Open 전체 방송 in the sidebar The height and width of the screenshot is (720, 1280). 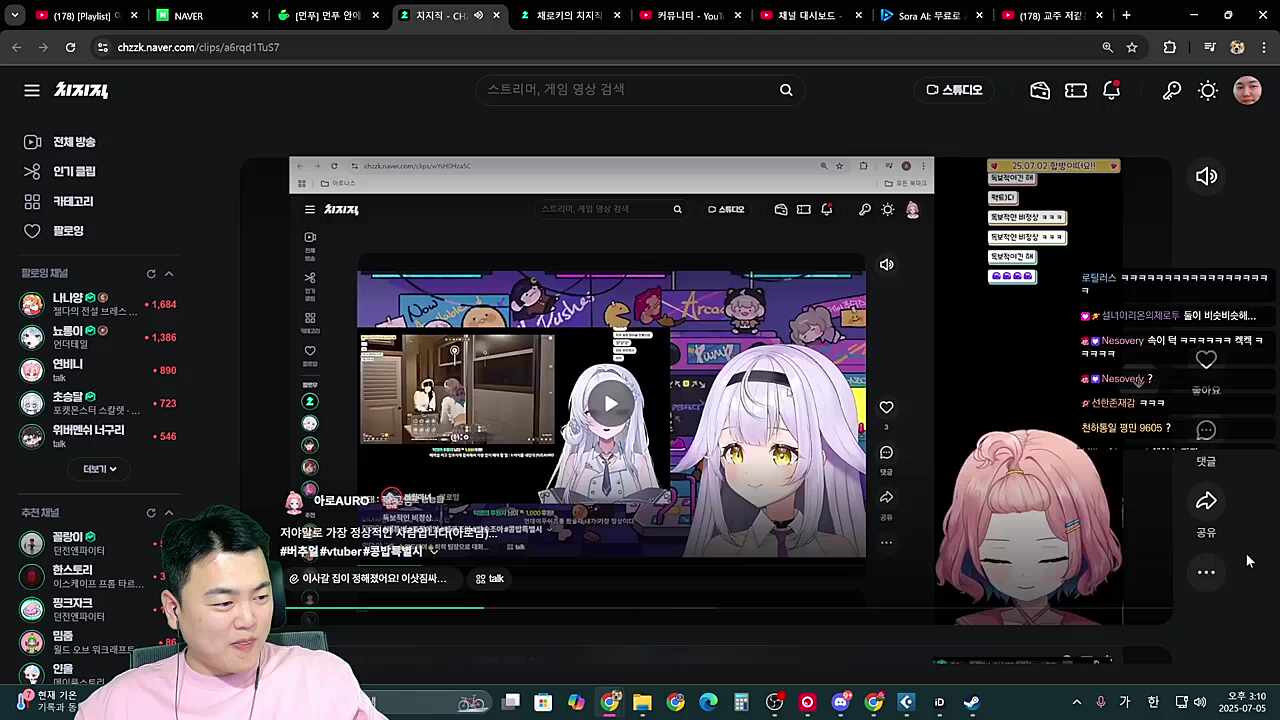point(60,142)
